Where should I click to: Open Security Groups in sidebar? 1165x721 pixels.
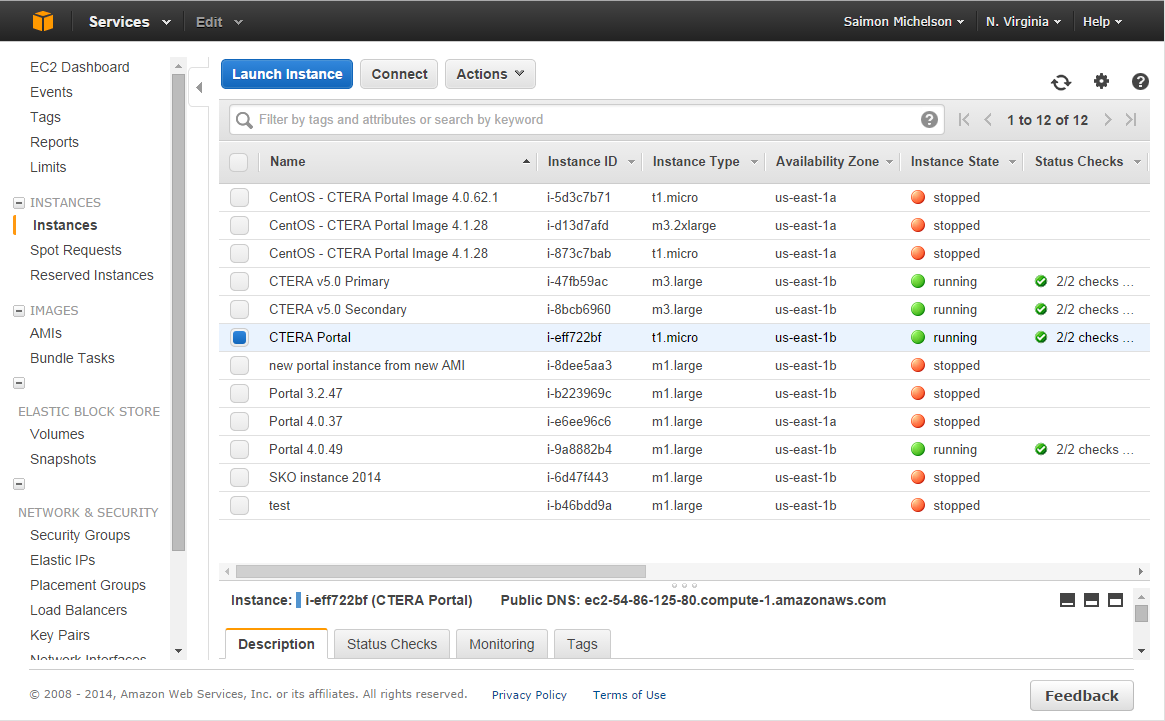[x=79, y=535]
